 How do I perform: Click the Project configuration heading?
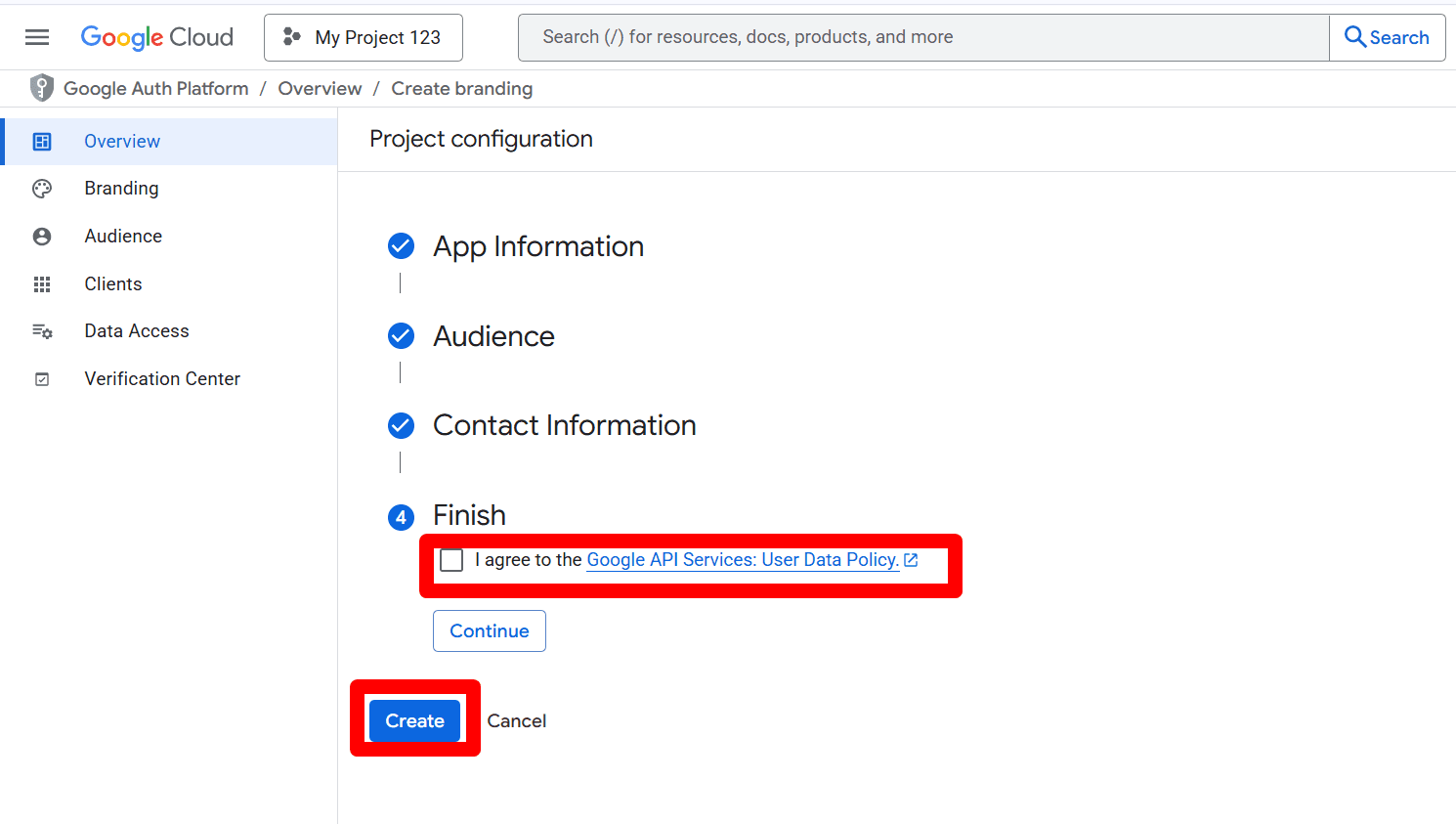click(481, 139)
